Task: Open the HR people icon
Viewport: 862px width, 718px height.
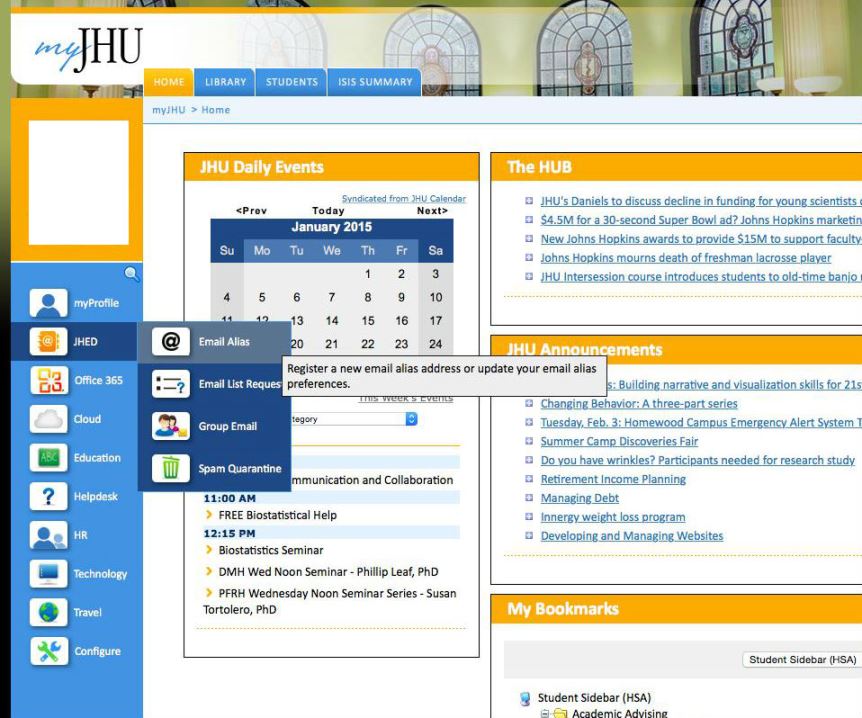Action: click(x=48, y=535)
